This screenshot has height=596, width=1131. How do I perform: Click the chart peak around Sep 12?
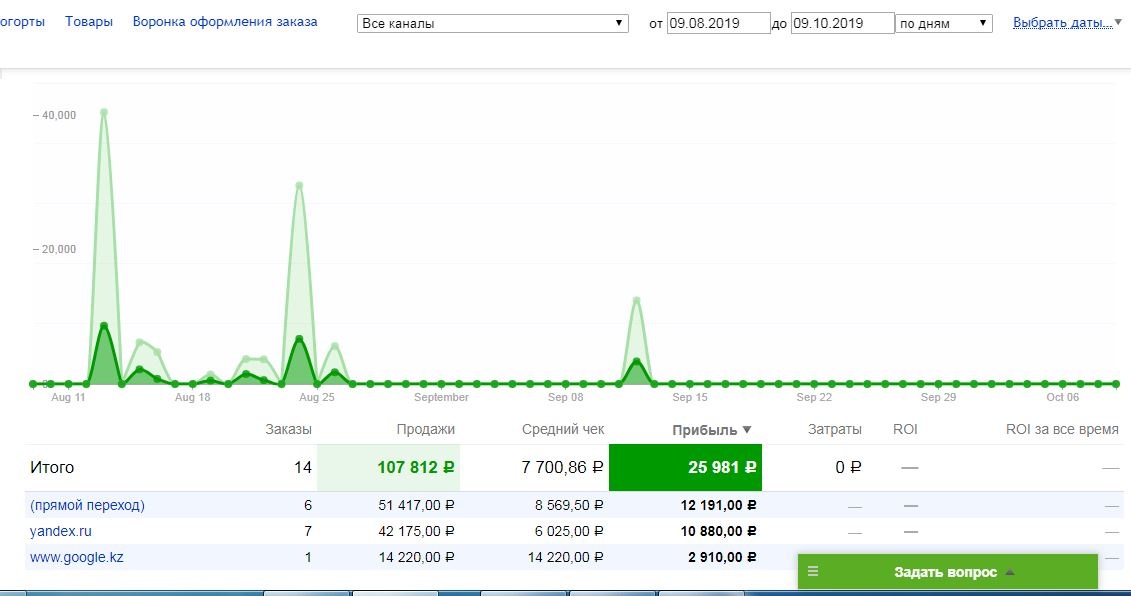(x=636, y=300)
